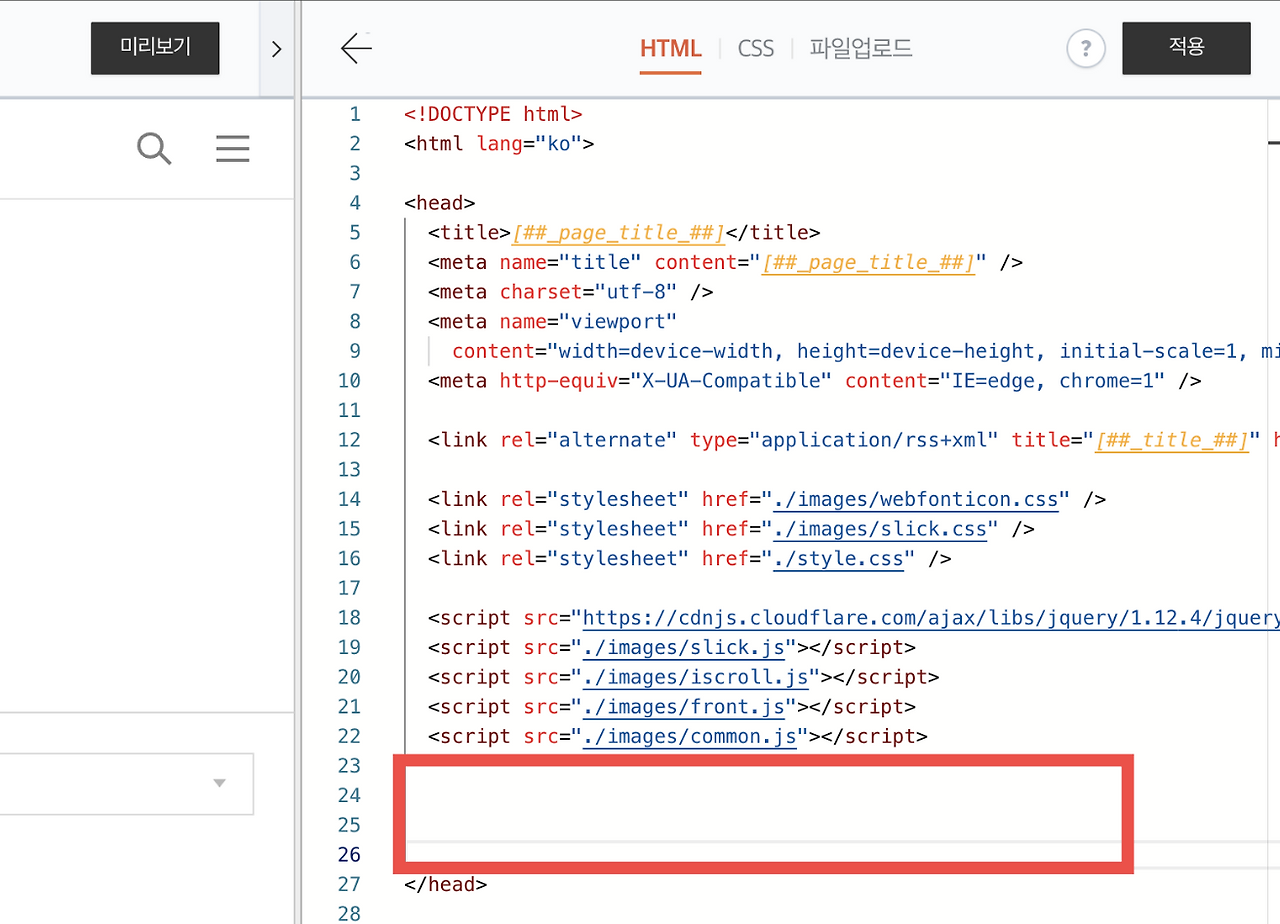1280x924 pixels.
Task: Click the 적용 apply button
Action: 1186,48
